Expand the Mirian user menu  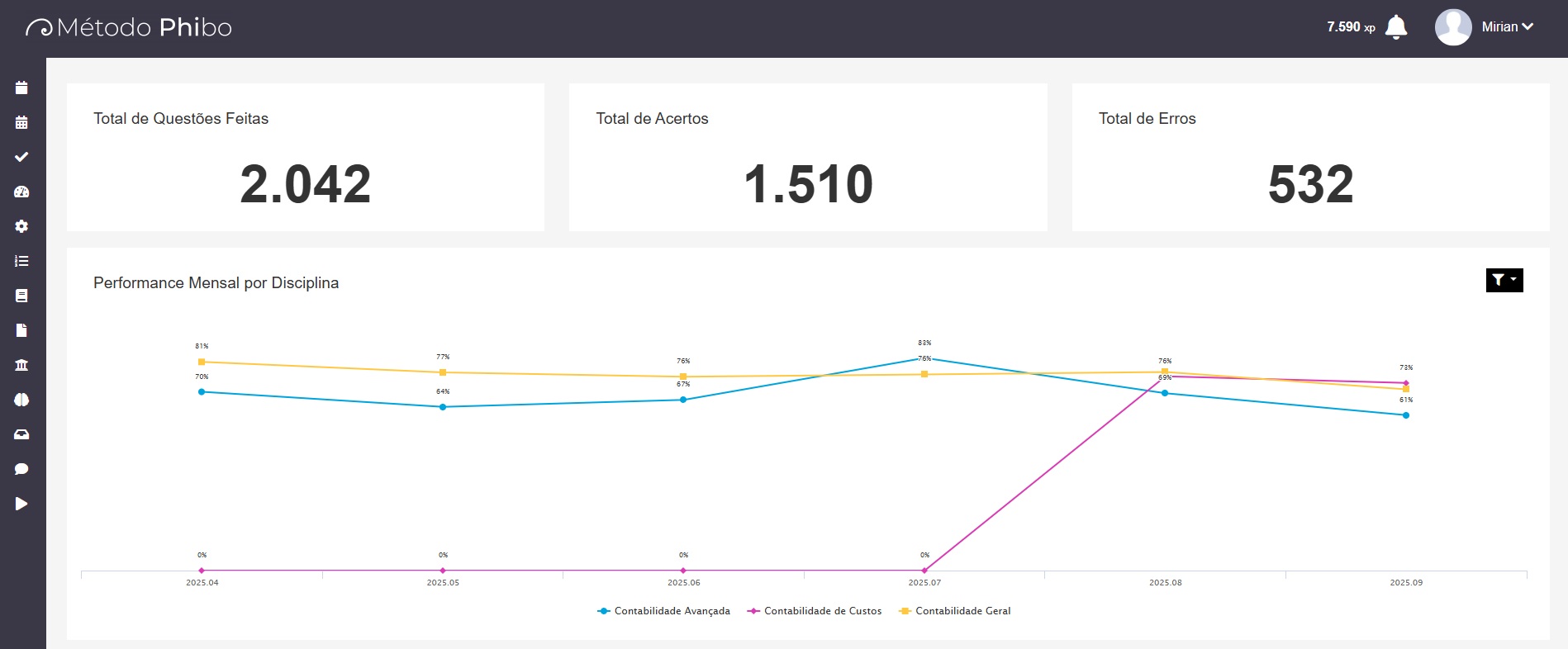(1507, 27)
